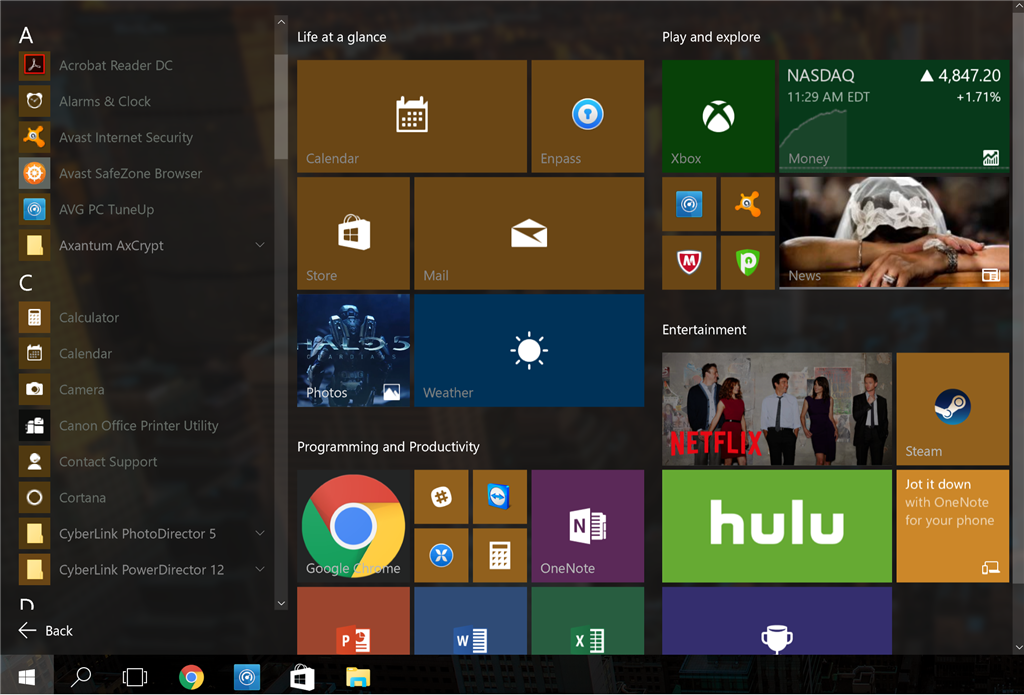The image size is (1024, 695).
Task: Launch the Word tile
Action: coord(470,621)
